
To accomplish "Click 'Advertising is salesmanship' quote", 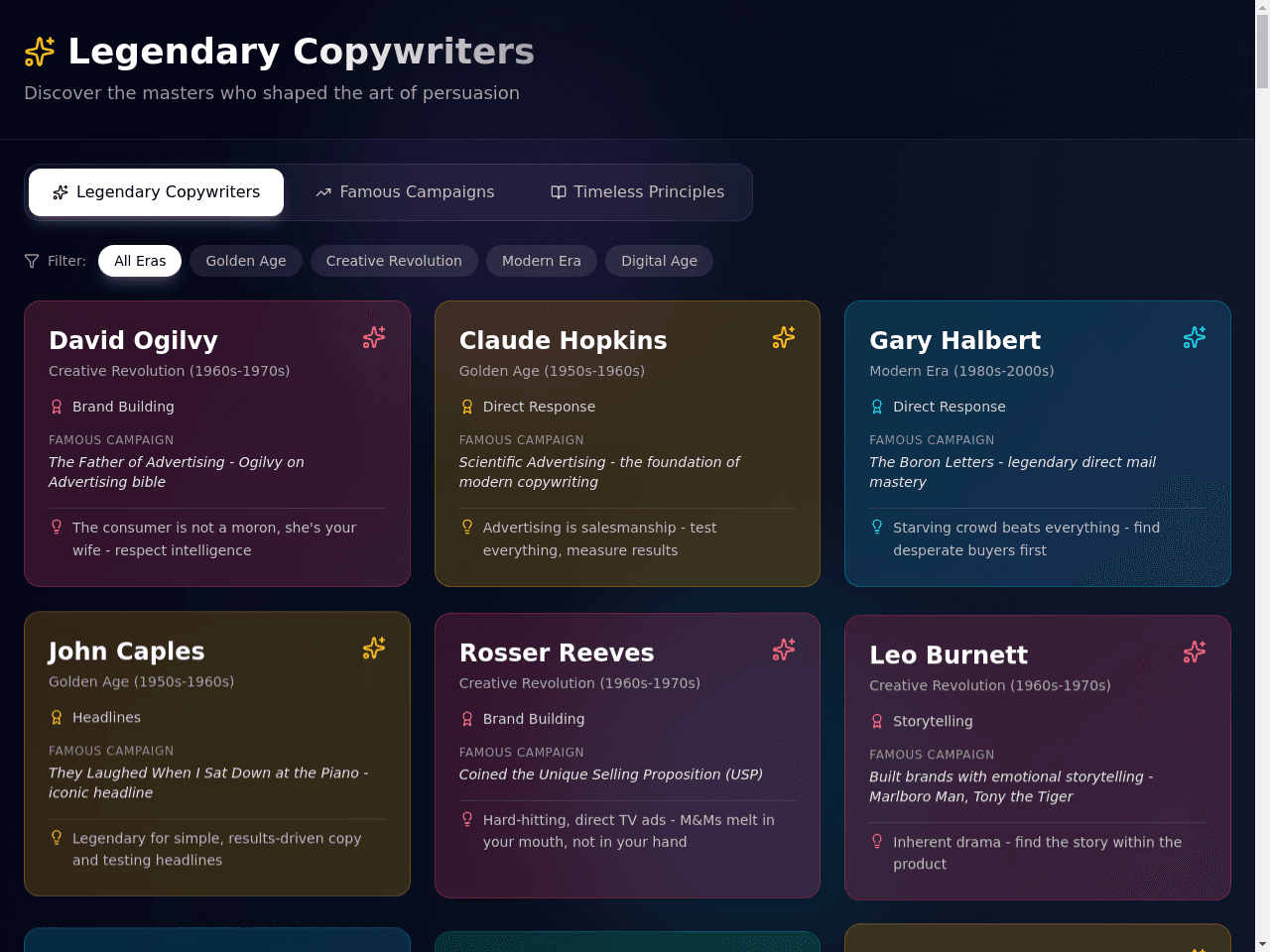I will click(599, 538).
